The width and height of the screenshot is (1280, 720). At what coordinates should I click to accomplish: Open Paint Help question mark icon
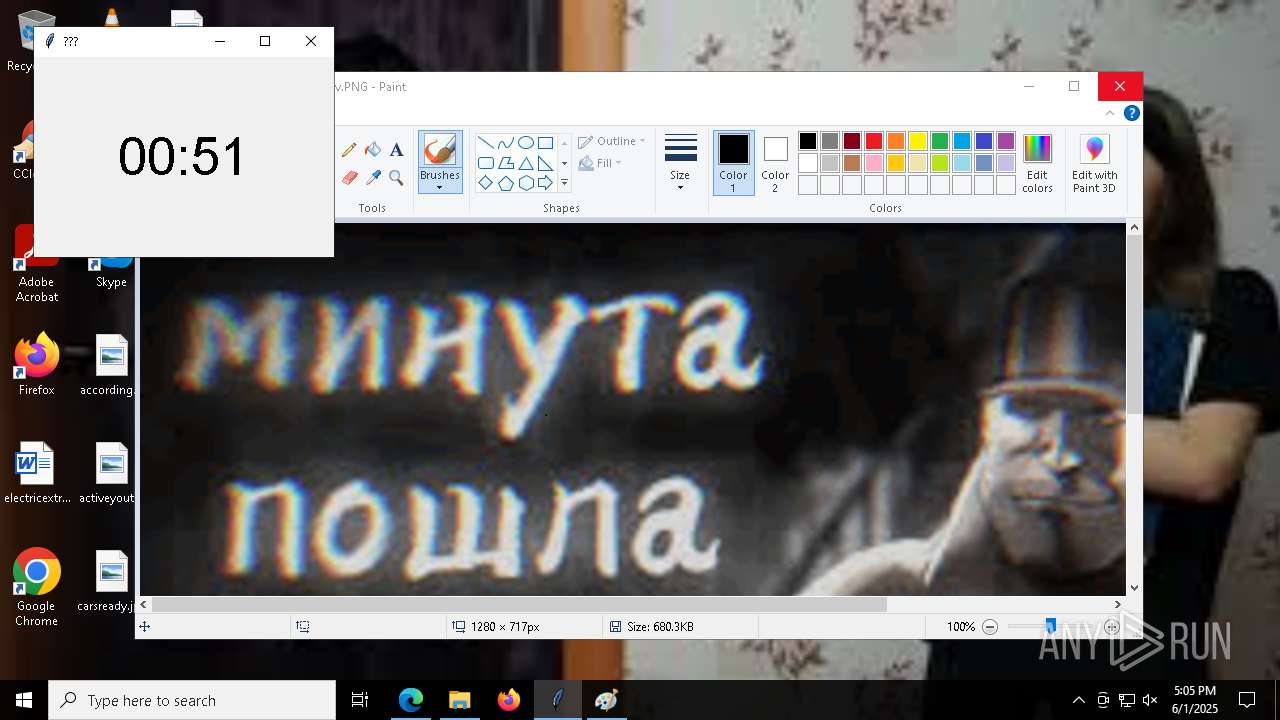(x=1131, y=113)
